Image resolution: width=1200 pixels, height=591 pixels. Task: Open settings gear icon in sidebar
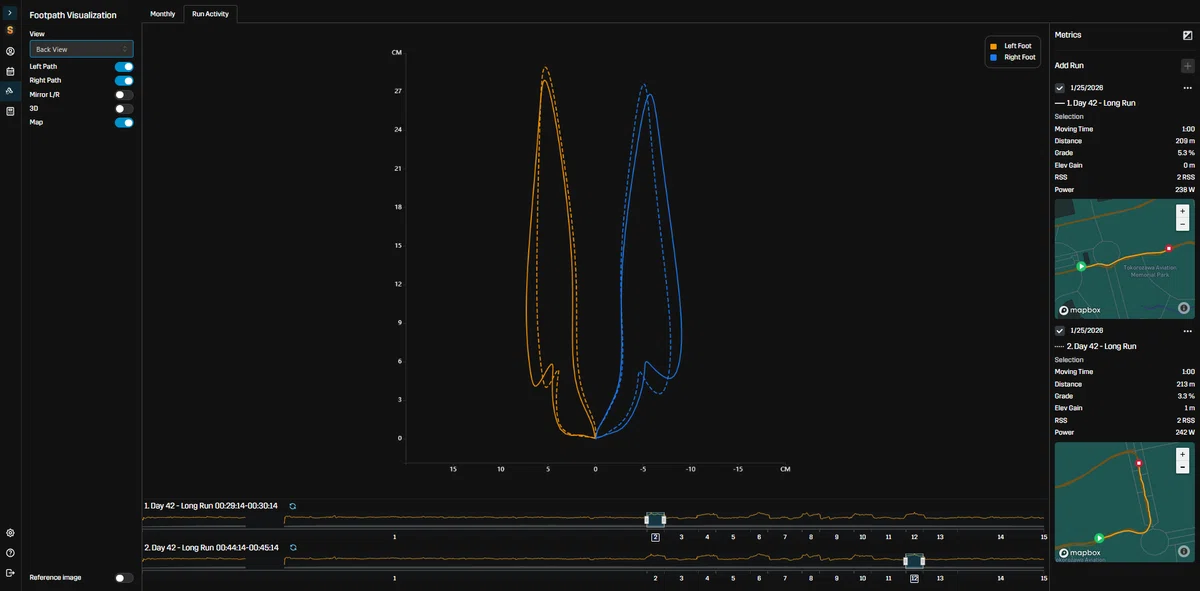pos(10,533)
